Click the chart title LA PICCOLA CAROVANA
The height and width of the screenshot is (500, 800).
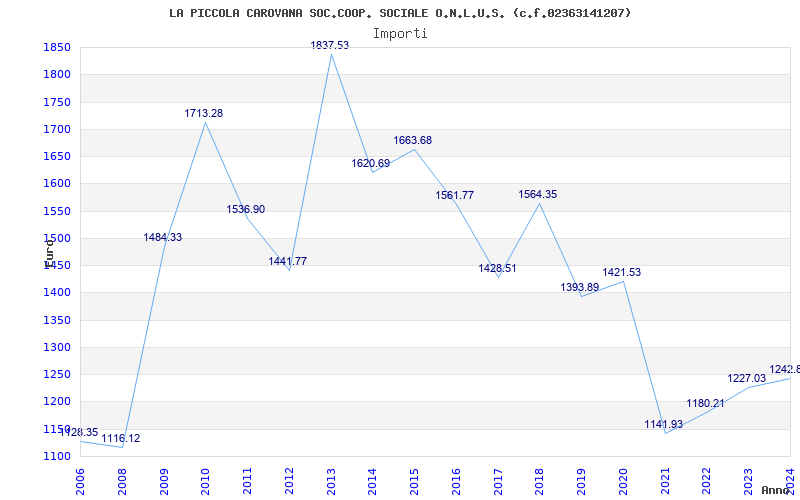(400, 13)
